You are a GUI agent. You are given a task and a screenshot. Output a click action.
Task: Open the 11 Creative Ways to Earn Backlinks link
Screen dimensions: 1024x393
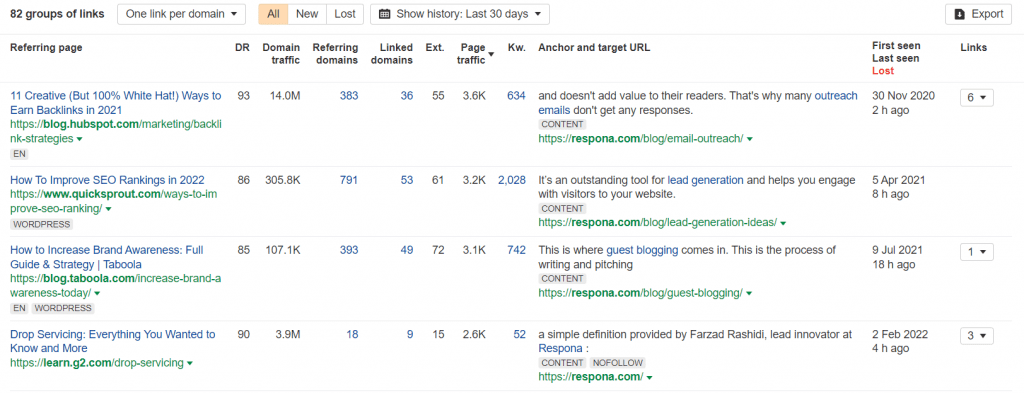coord(116,102)
